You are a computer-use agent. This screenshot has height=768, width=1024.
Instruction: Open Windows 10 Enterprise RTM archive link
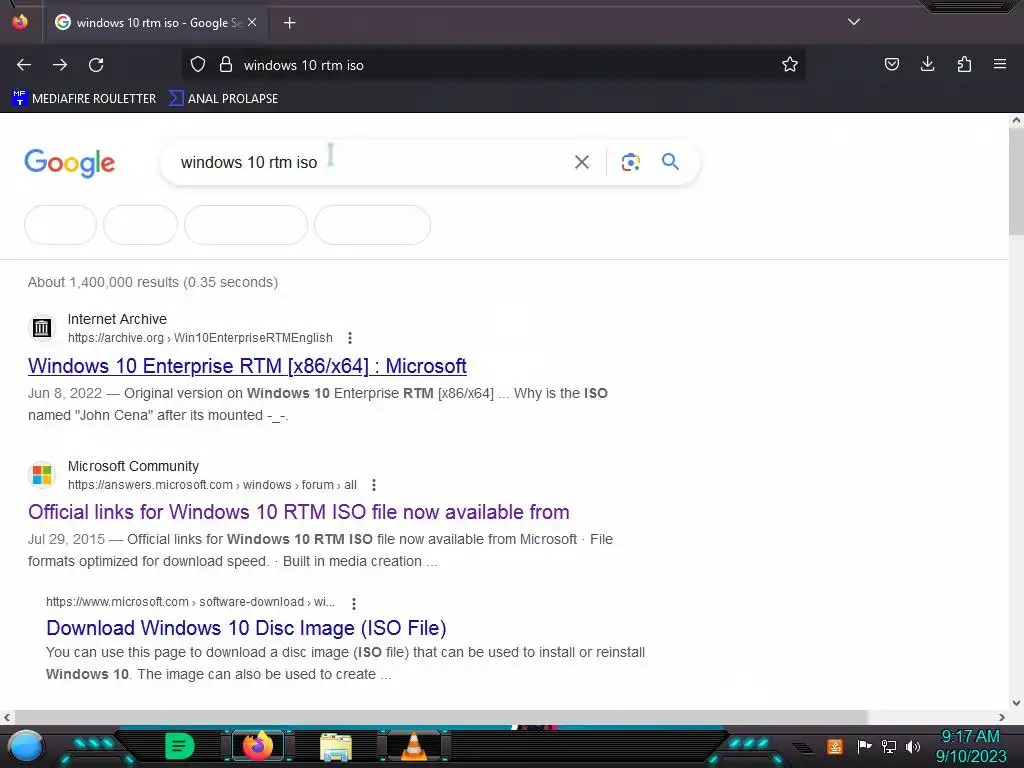pos(247,366)
